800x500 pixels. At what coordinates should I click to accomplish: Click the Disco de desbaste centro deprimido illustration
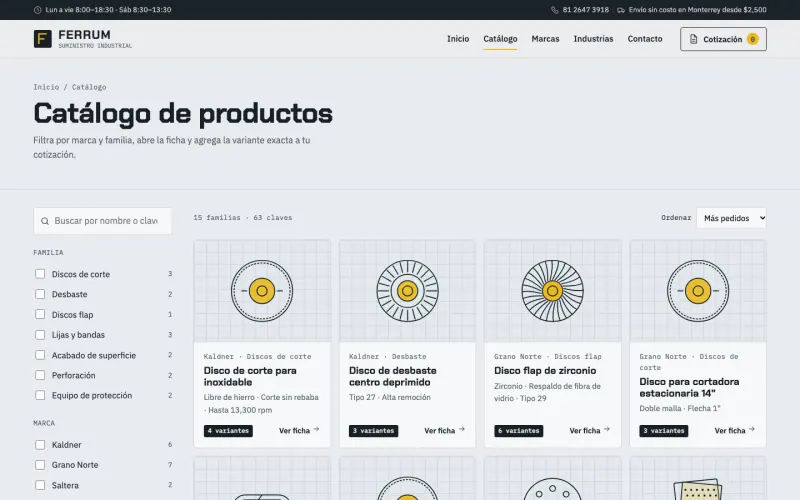(407, 291)
